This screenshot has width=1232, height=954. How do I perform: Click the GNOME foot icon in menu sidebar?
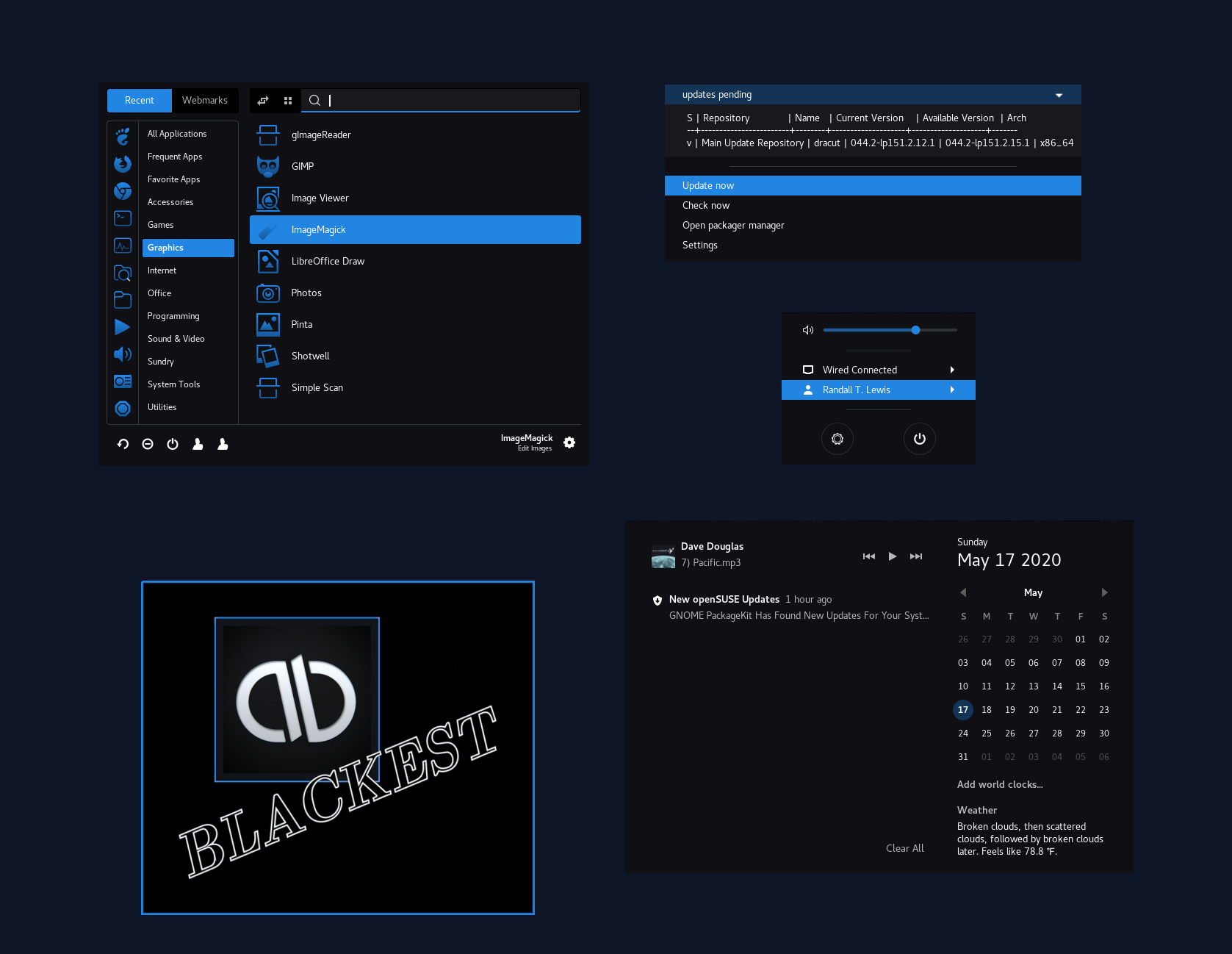[x=123, y=136]
